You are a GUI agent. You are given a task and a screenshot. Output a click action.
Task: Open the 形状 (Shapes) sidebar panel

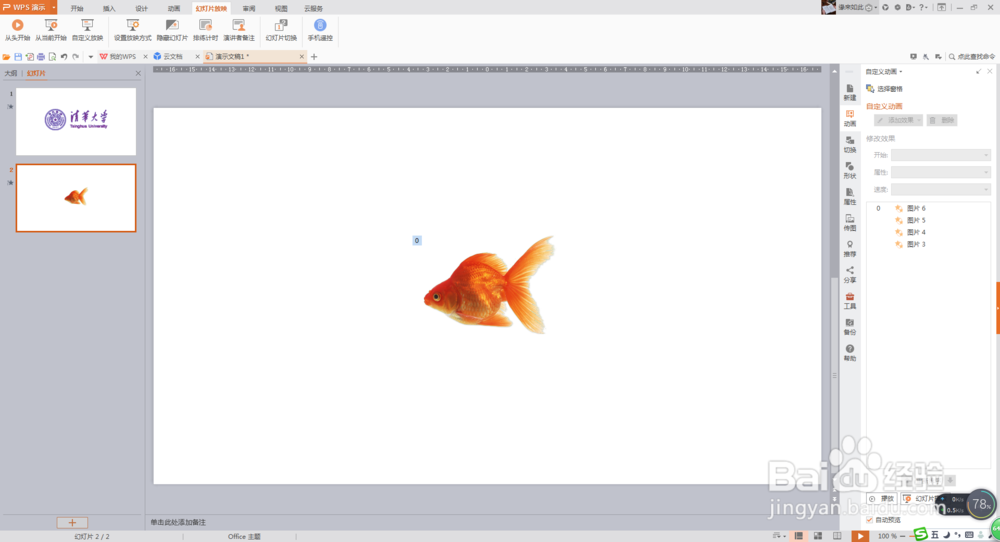click(849, 171)
